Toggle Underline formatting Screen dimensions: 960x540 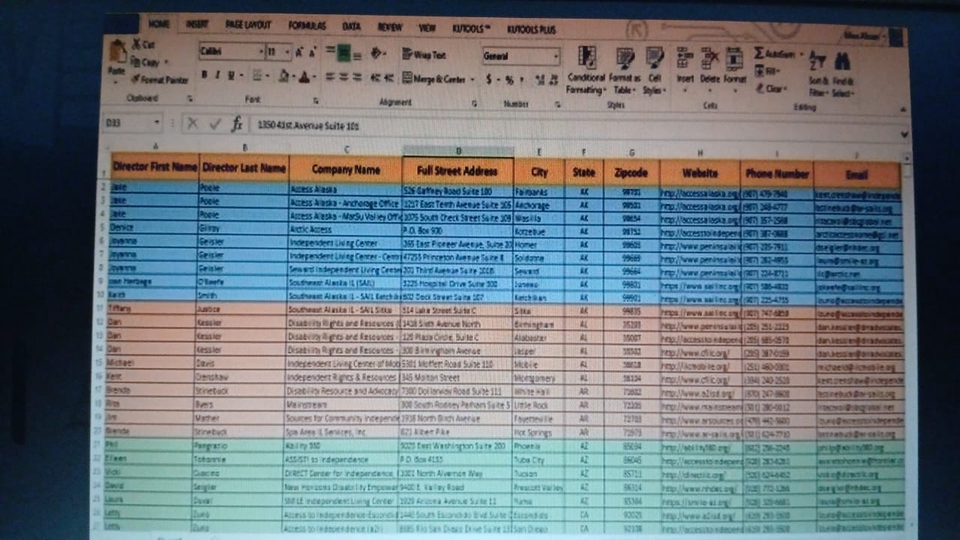(x=231, y=75)
